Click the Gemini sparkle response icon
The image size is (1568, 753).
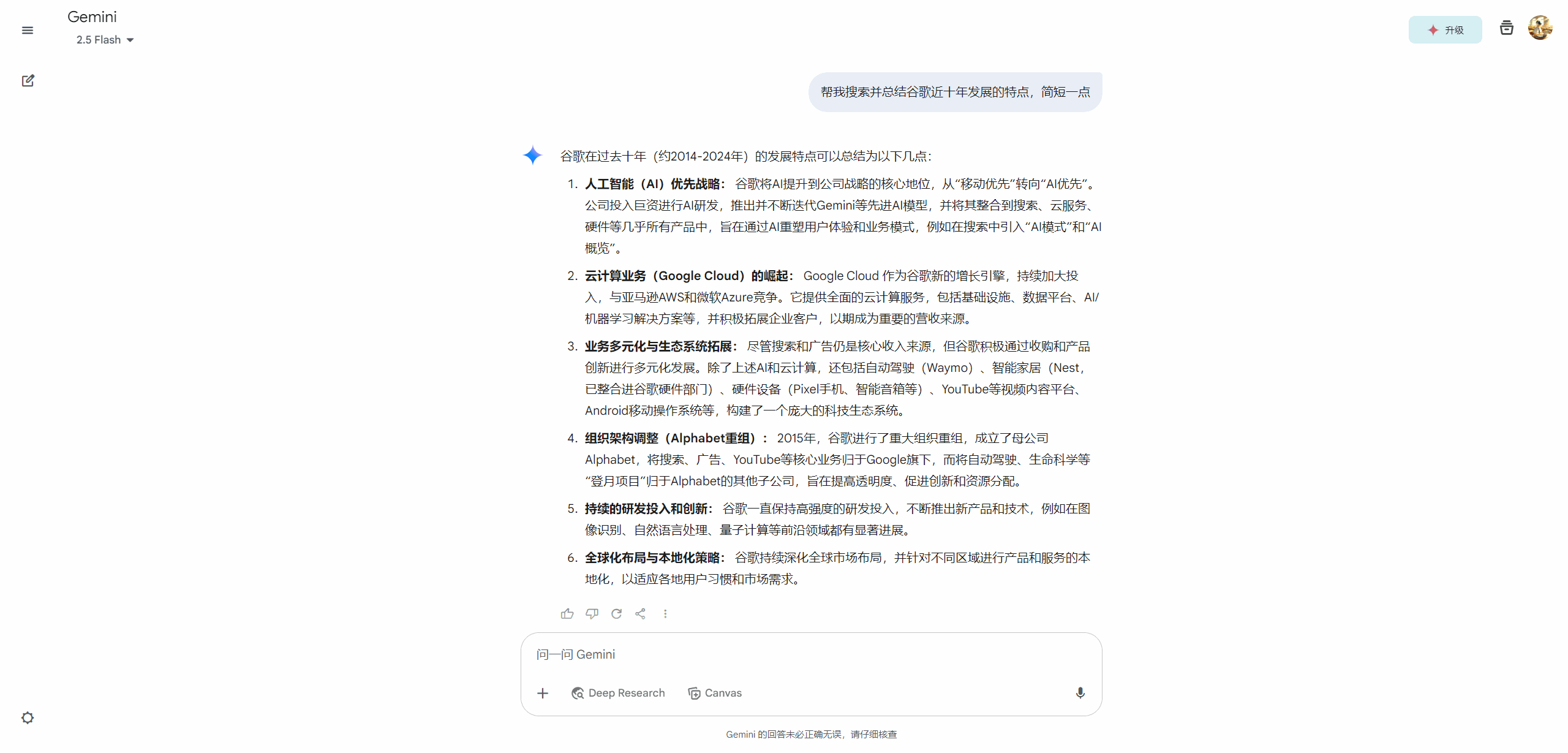[533, 155]
